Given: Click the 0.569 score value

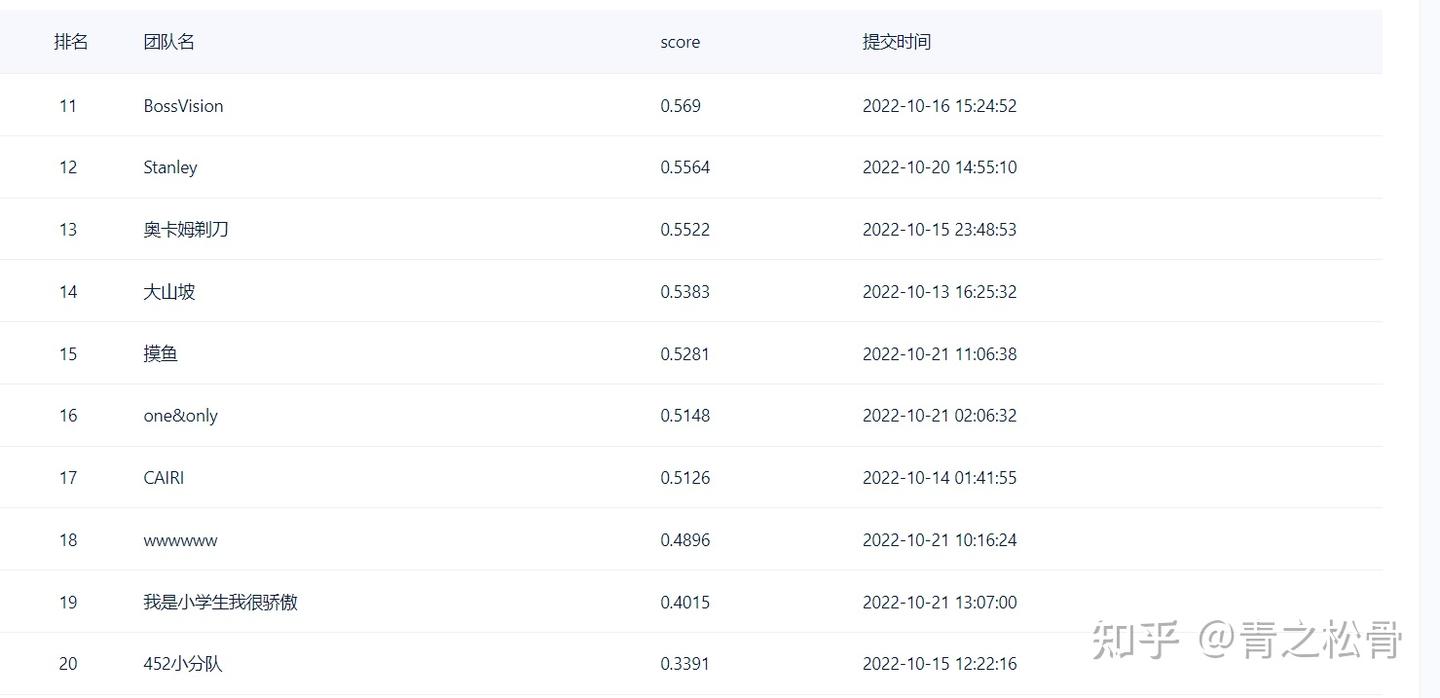Looking at the screenshot, I should pyautogui.click(x=680, y=106).
